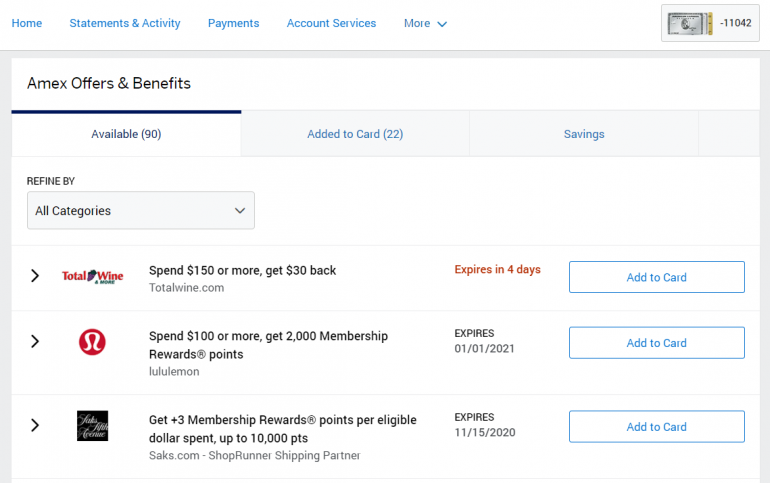Add the Saks.com offer to card
Viewport: 770px width, 483px height.
[656, 427]
